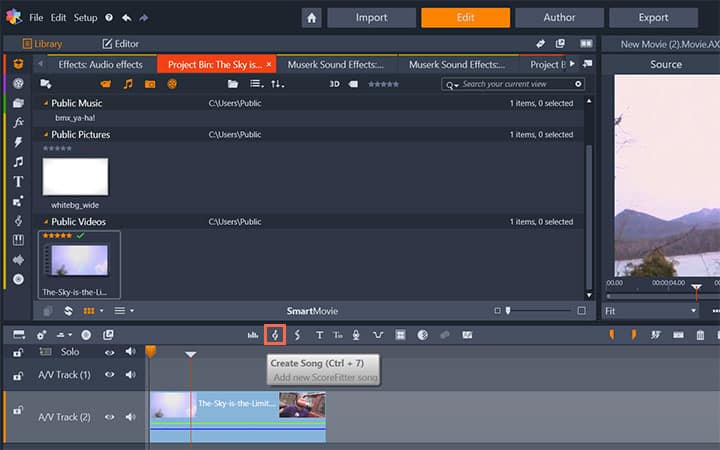The width and height of the screenshot is (720, 450).
Task: Mute the A/V Track (1) speaker
Action: (x=130, y=375)
